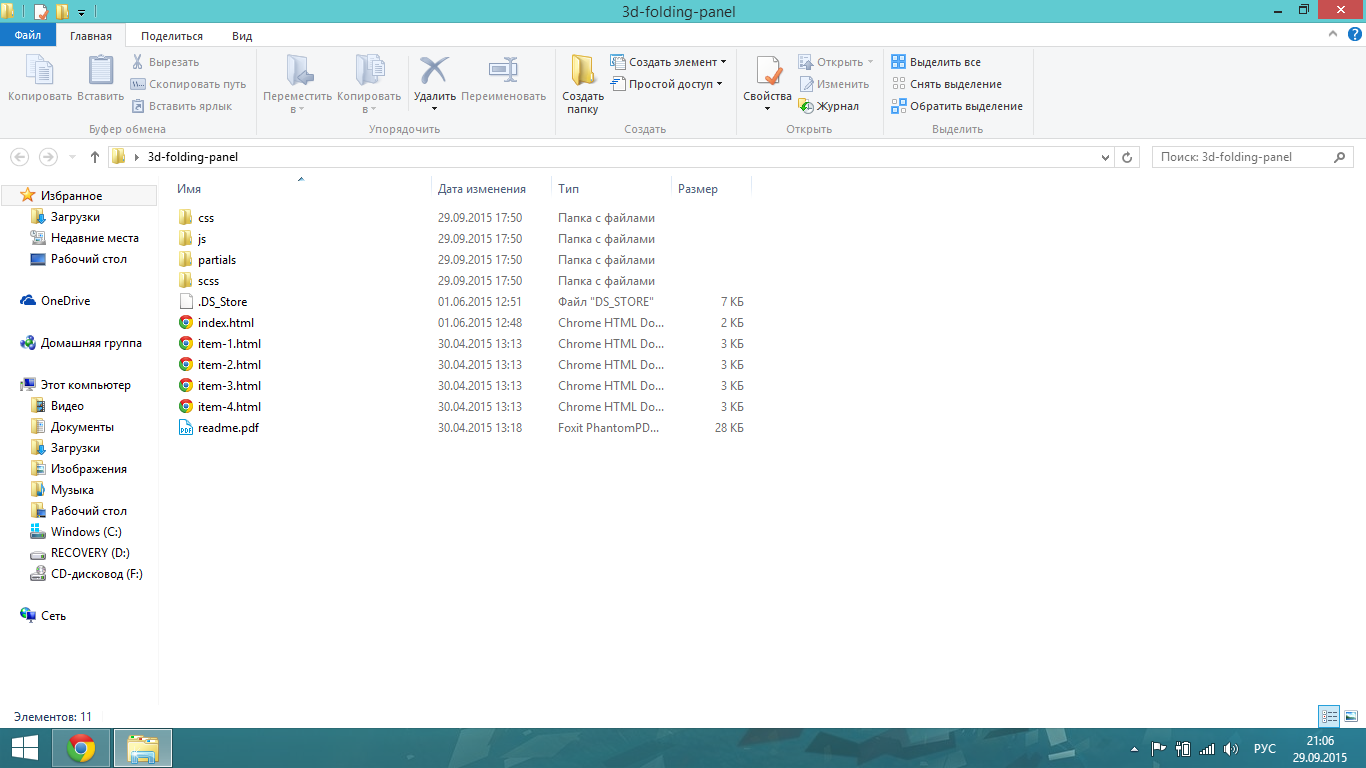Open Network (Сеть) in the sidebar
This screenshot has width=1366, height=768.
coord(53,616)
